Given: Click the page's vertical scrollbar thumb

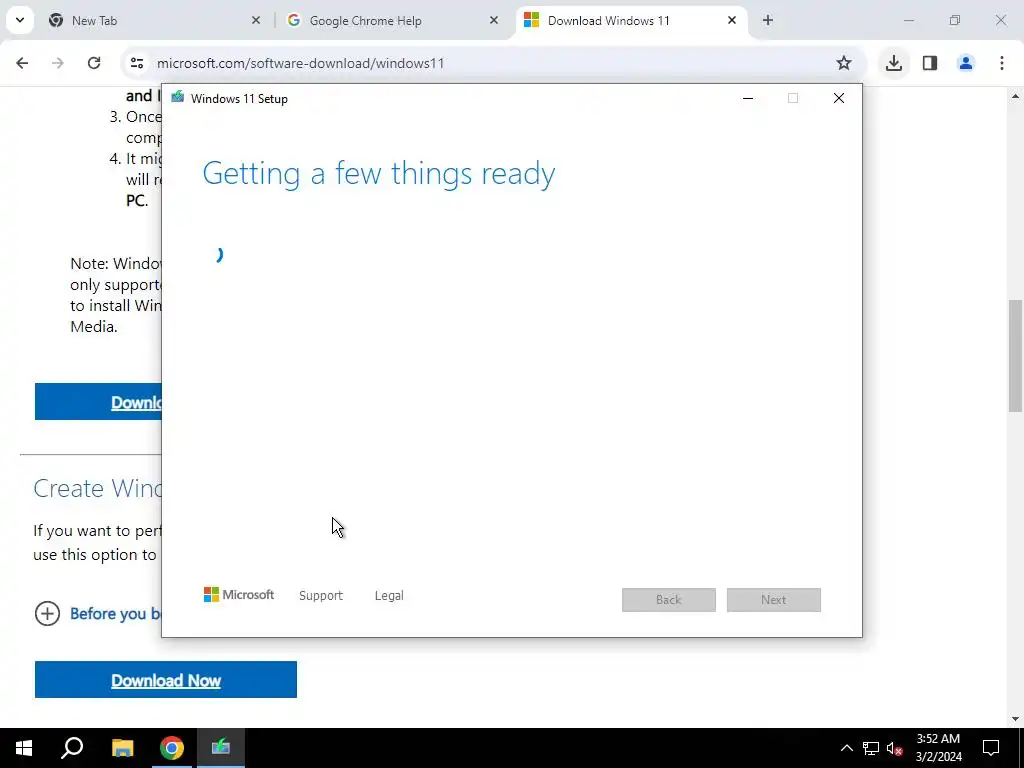Looking at the screenshot, I should point(1015,355).
